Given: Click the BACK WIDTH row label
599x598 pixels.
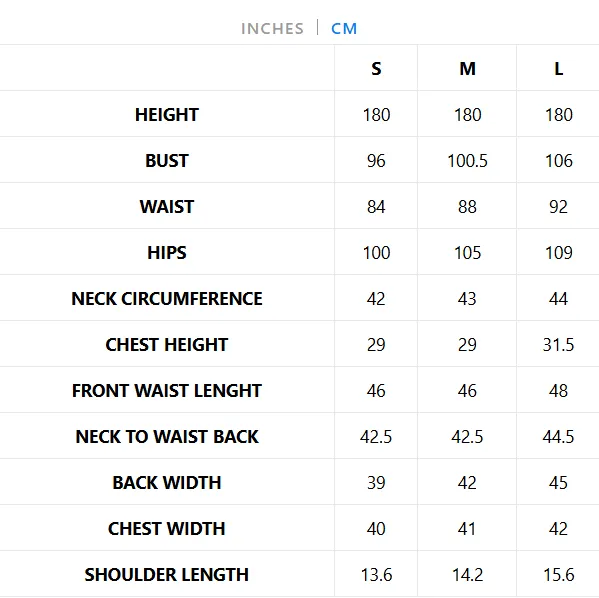Looking at the screenshot, I should pos(167,483).
